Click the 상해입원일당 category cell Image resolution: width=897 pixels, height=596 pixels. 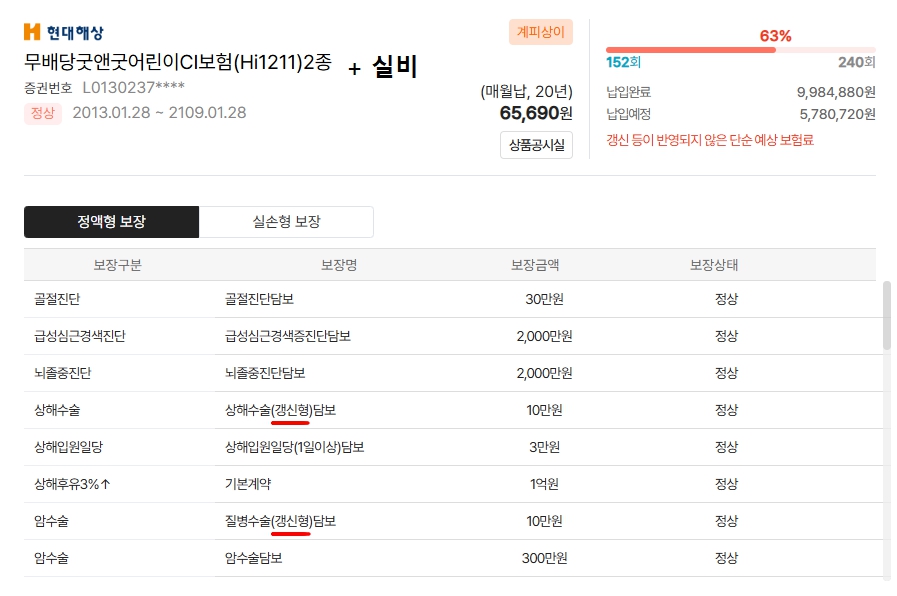(69, 447)
